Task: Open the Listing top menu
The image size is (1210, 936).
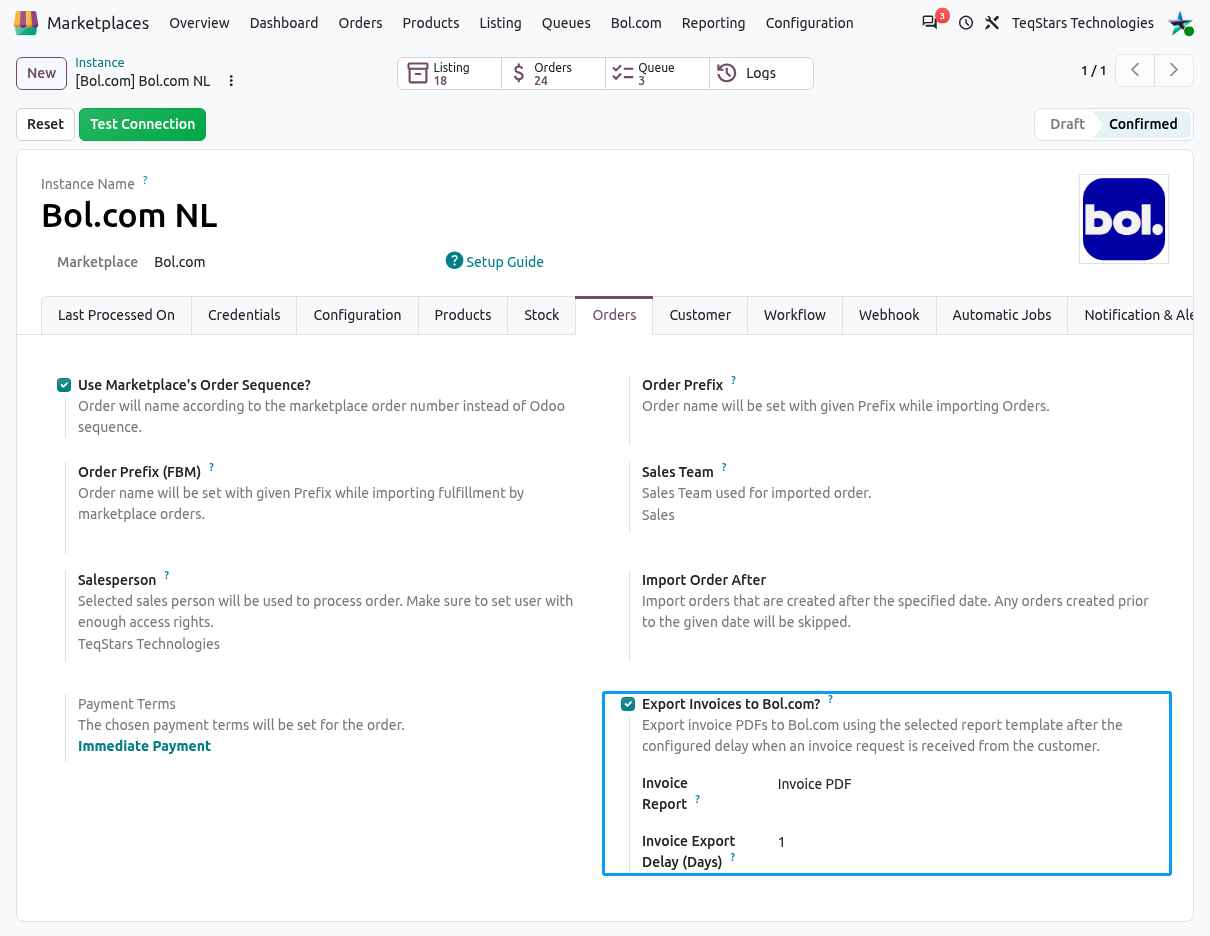Action: click(500, 22)
